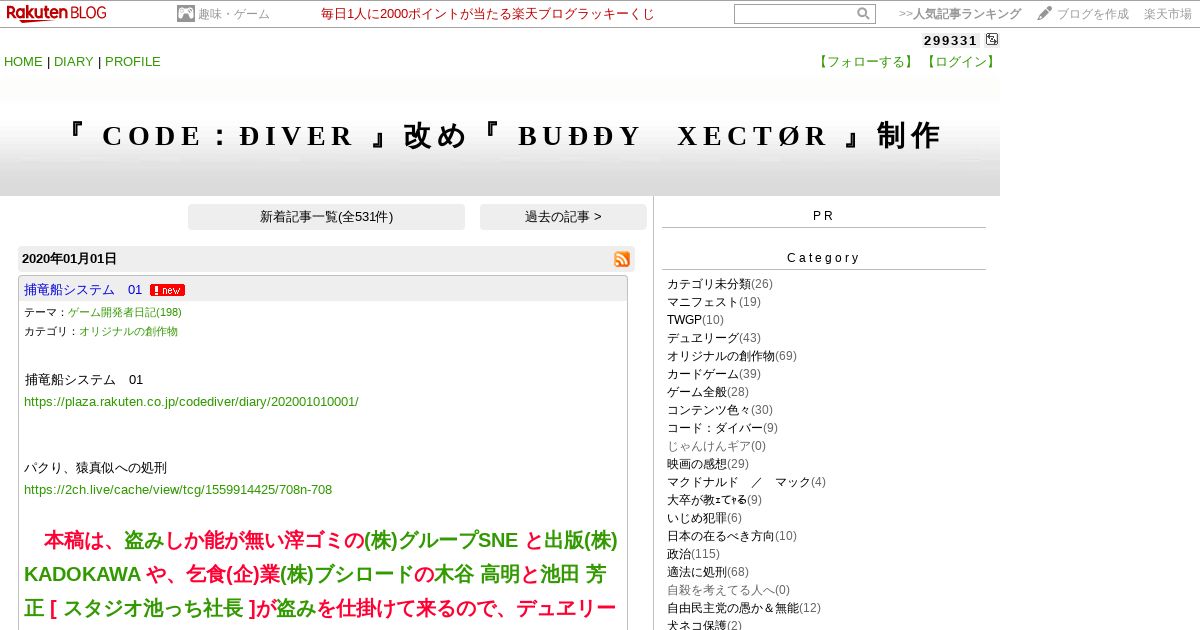
Task: Open category link オリジナルの創作物 in article
Action: (128, 331)
